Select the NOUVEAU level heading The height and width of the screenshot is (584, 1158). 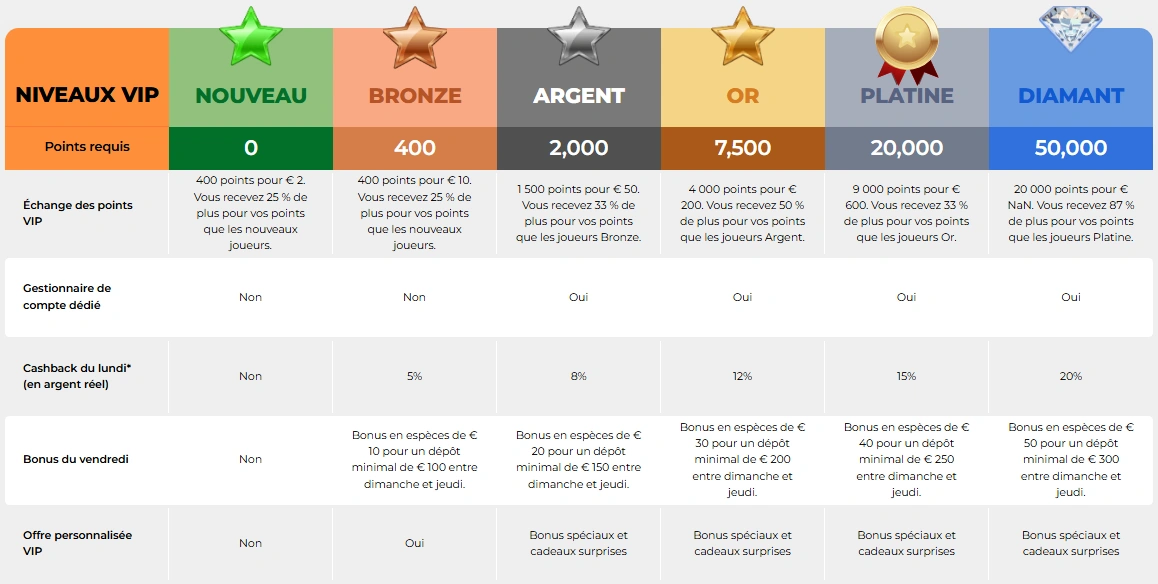point(251,96)
